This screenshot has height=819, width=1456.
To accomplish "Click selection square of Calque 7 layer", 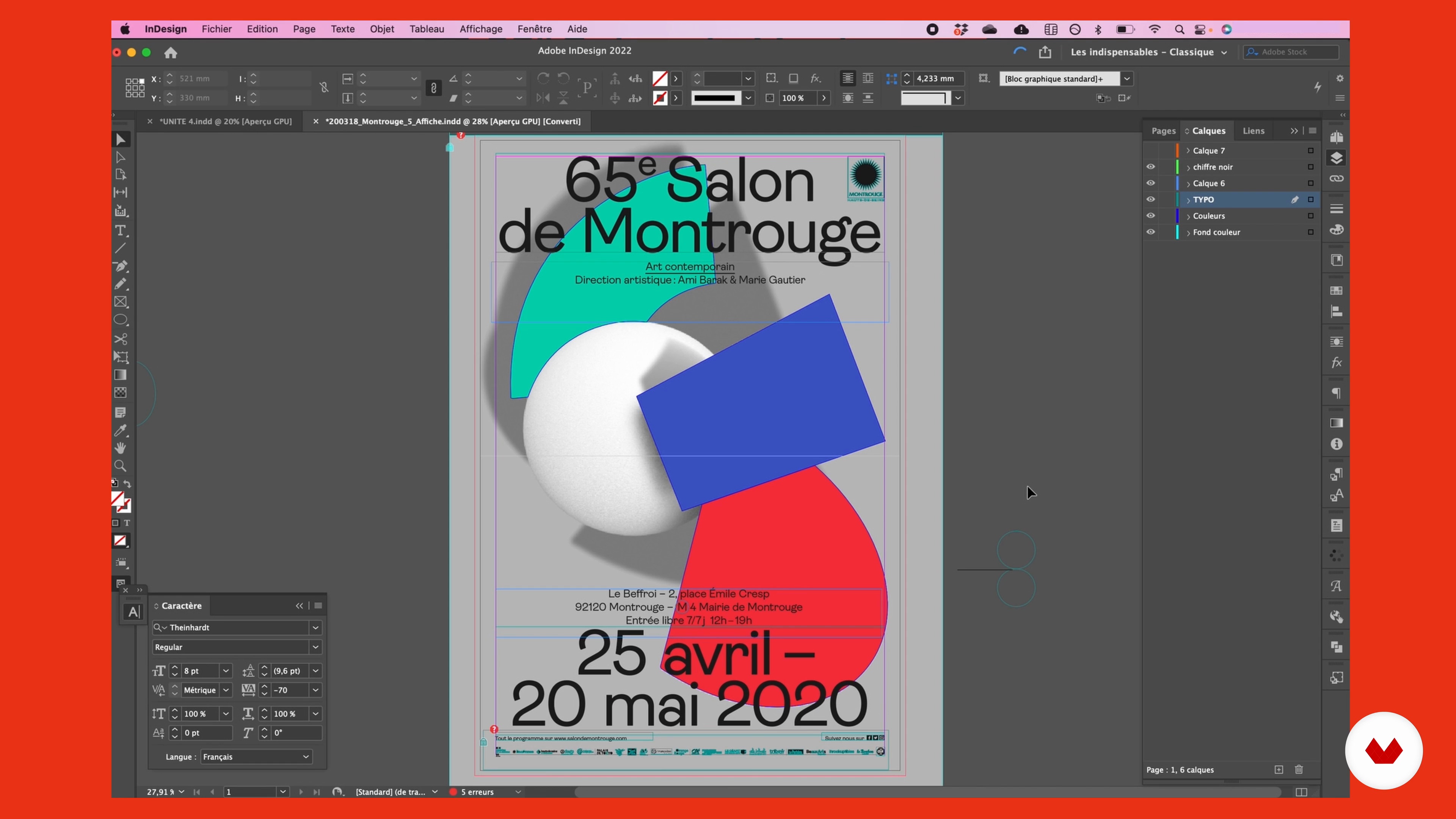I will pos(1311,151).
